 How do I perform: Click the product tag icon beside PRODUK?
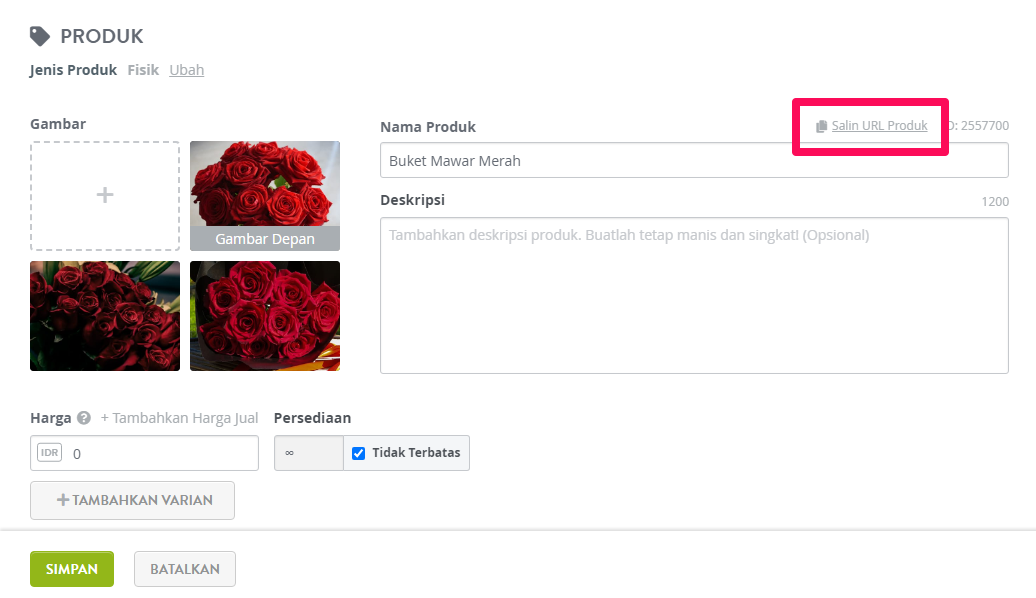(x=40, y=36)
